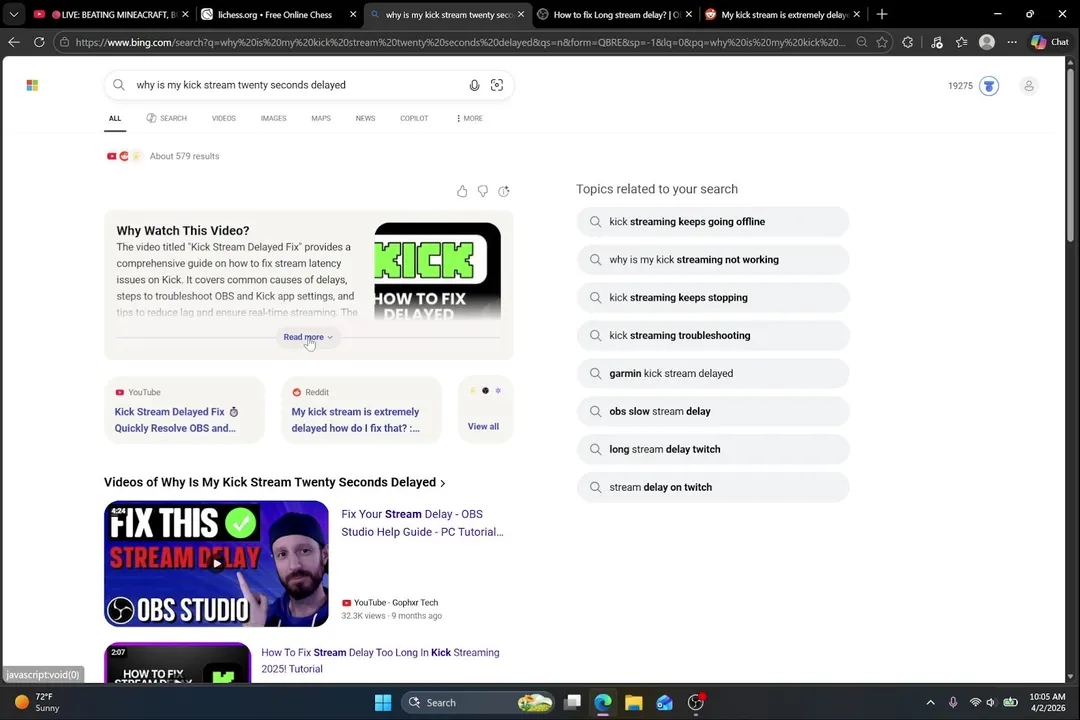This screenshot has height=720, width=1080.
Task: Reload the page with refresh icon
Action: [39, 42]
